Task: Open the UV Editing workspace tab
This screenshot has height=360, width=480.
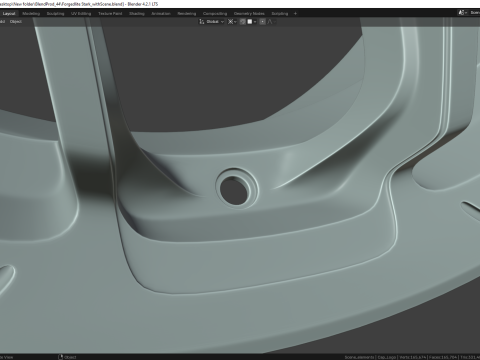Action: coord(81,13)
